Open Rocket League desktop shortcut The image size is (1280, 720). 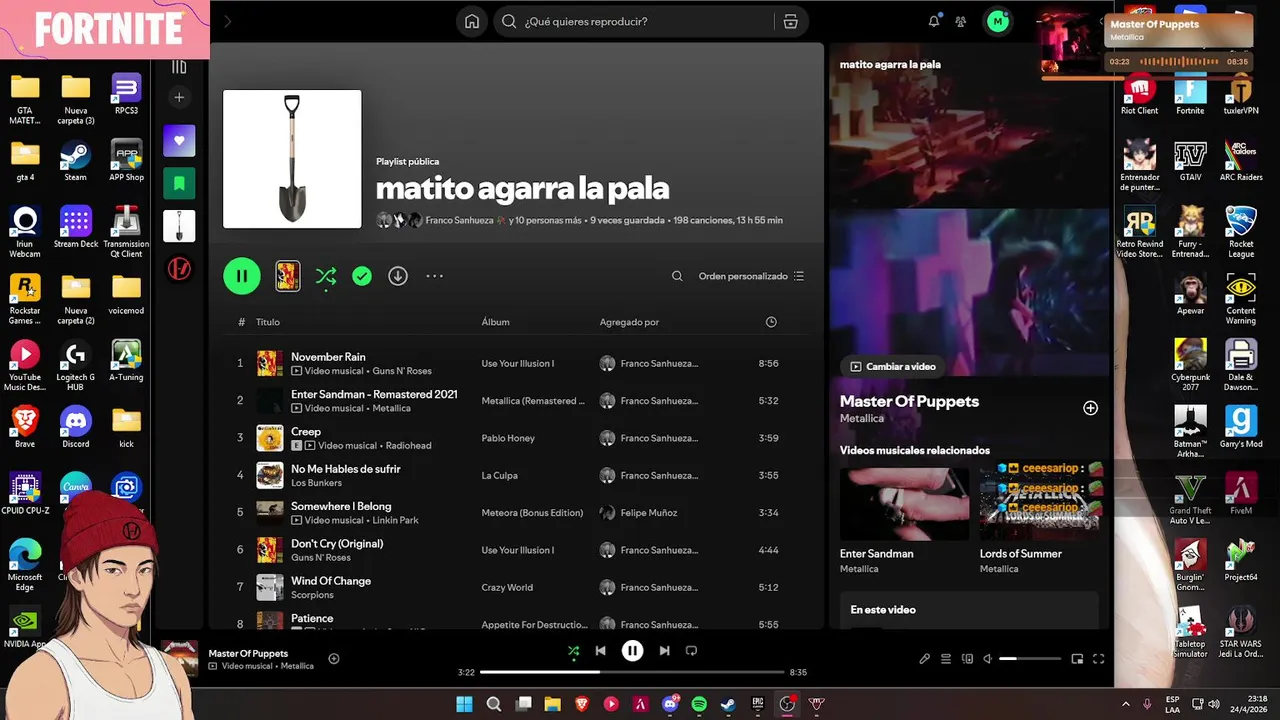click(1241, 230)
